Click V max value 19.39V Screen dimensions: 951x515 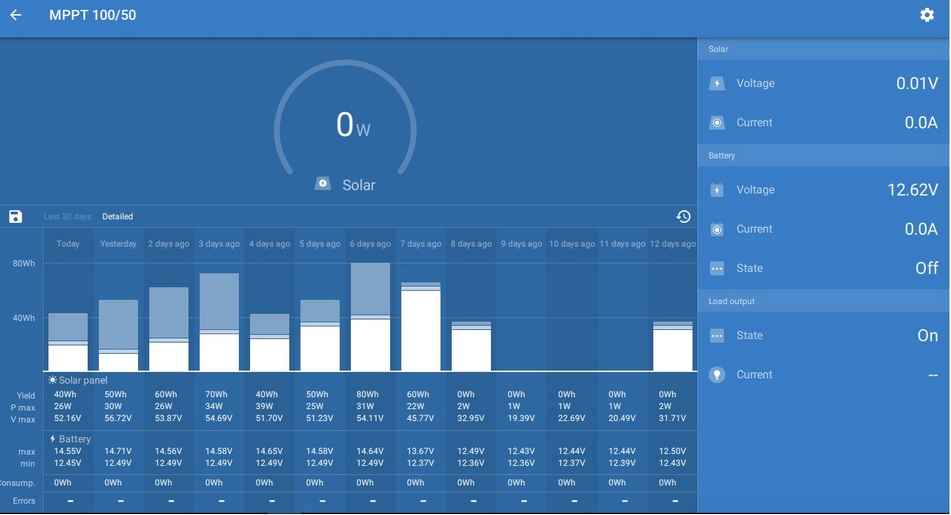521,418
